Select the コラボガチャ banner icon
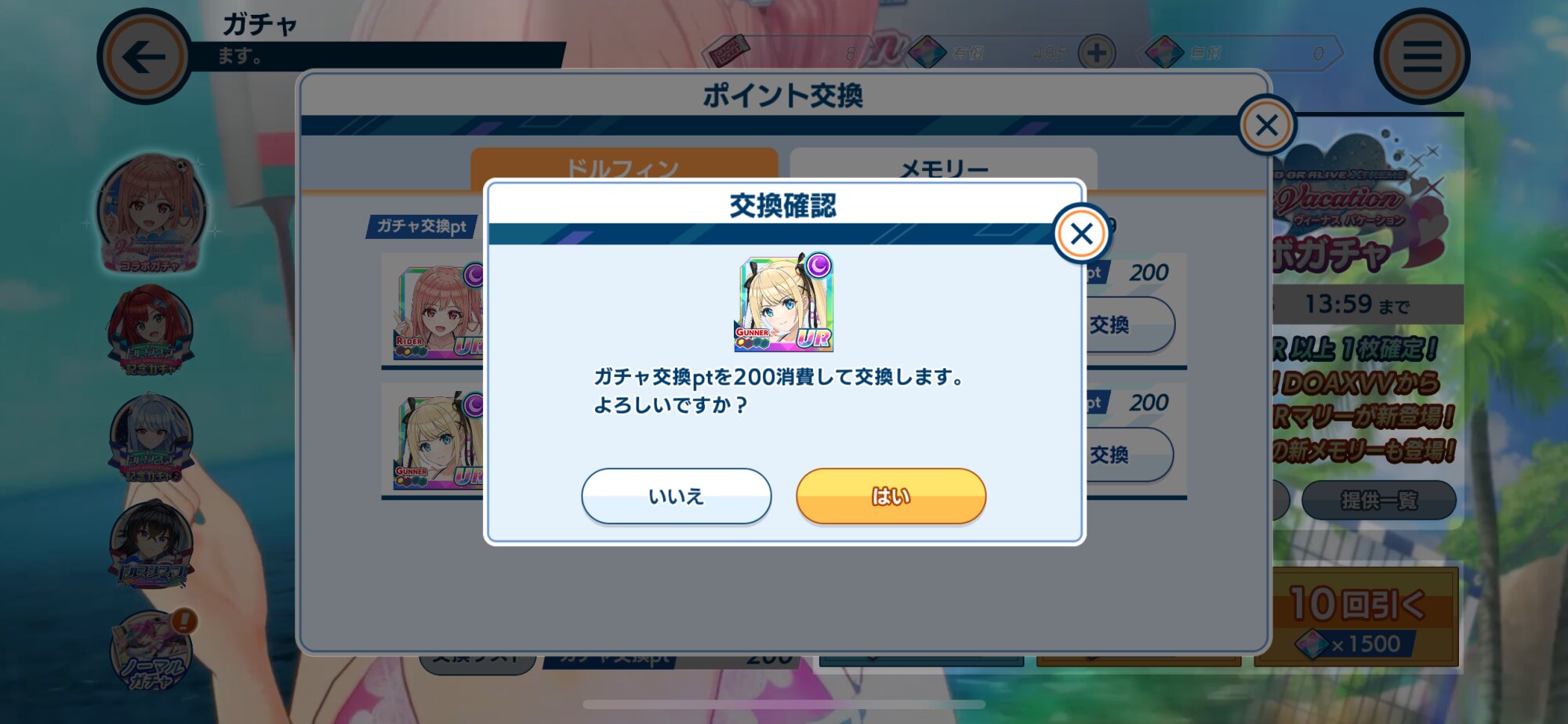 [x=151, y=213]
